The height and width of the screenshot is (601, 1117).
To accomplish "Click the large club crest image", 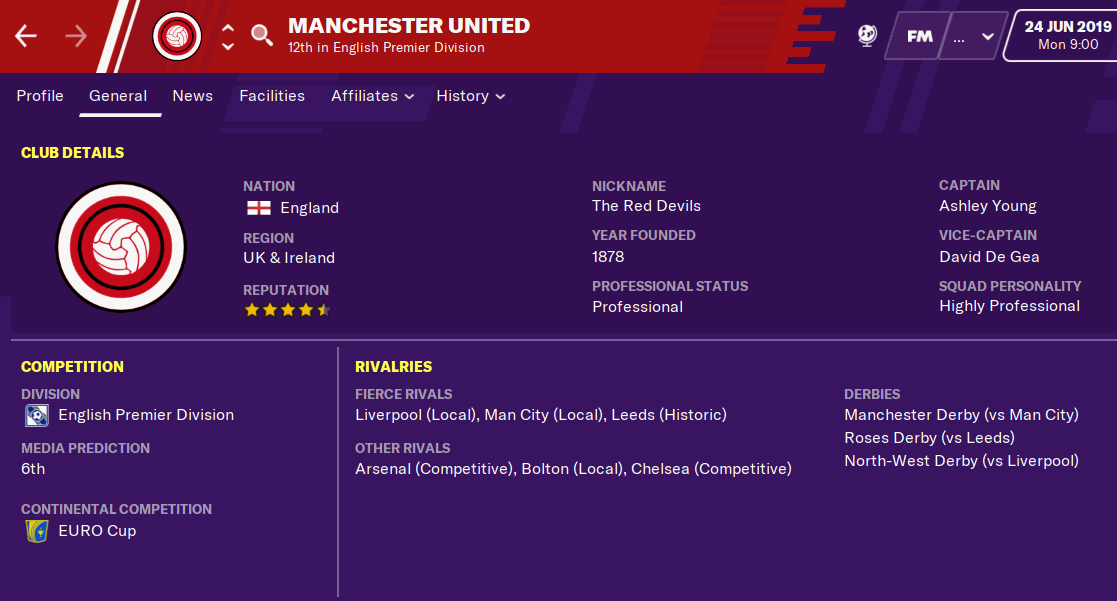I will pyautogui.click(x=121, y=247).
